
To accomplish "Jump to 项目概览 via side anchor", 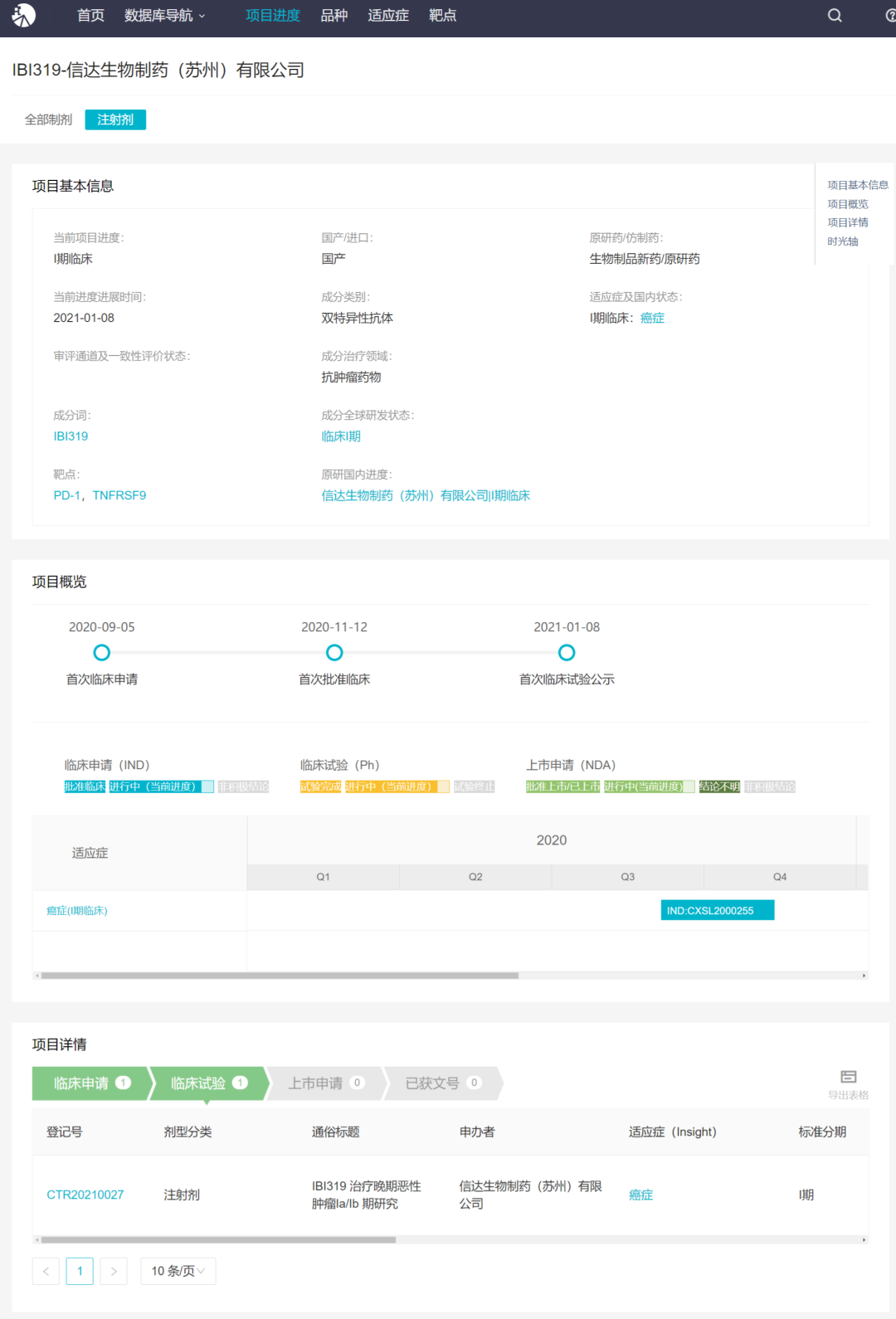I will click(848, 204).
